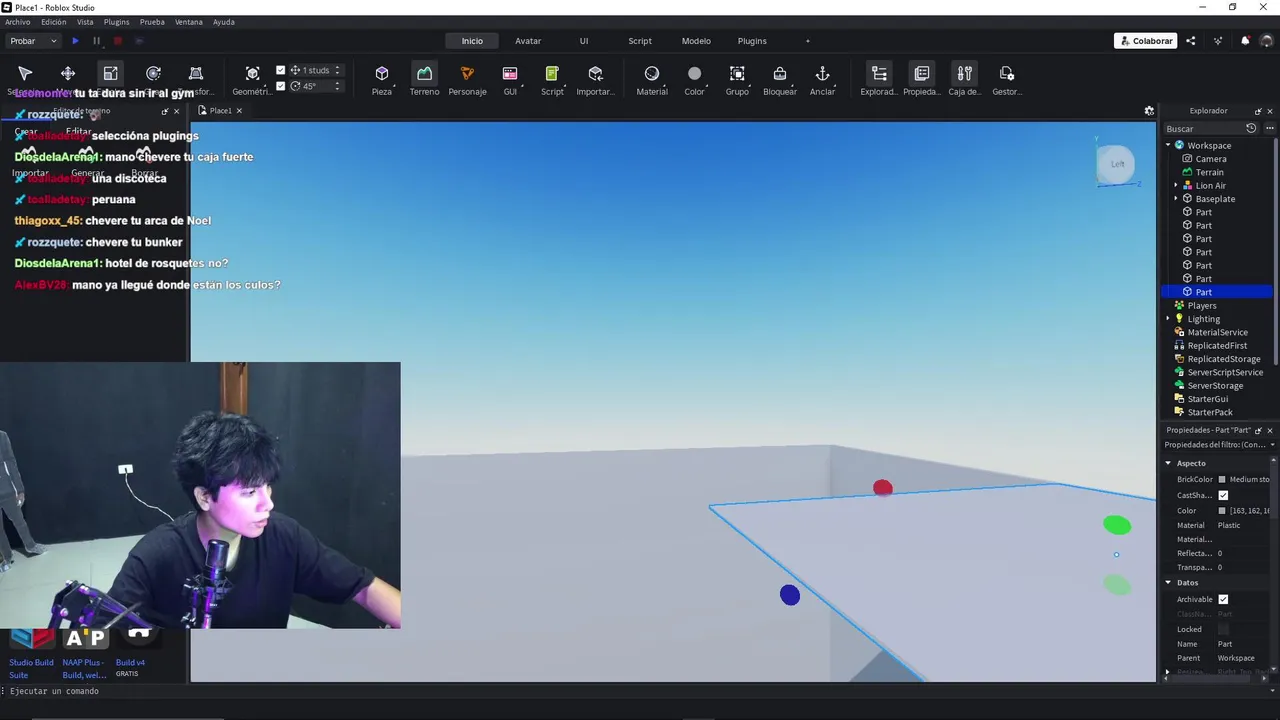1280x720 pixels.
Task: Click the Grupo group tool
Action: click(x=737, y=79)
